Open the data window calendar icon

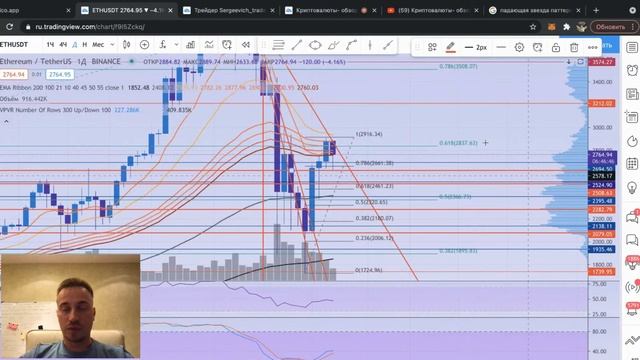632,117
